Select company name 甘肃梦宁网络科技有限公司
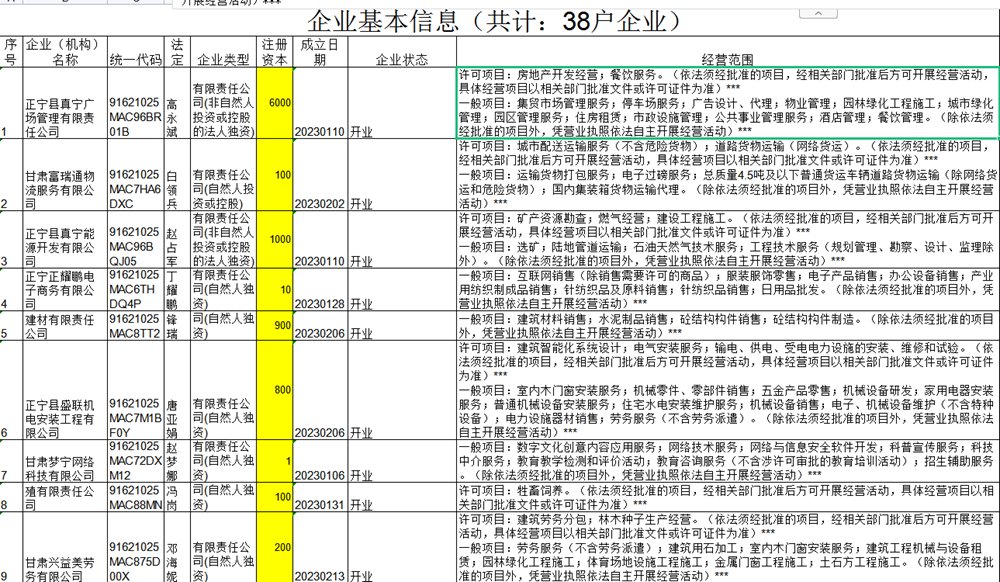1000x582 pixels. click(x=64, y=468)
